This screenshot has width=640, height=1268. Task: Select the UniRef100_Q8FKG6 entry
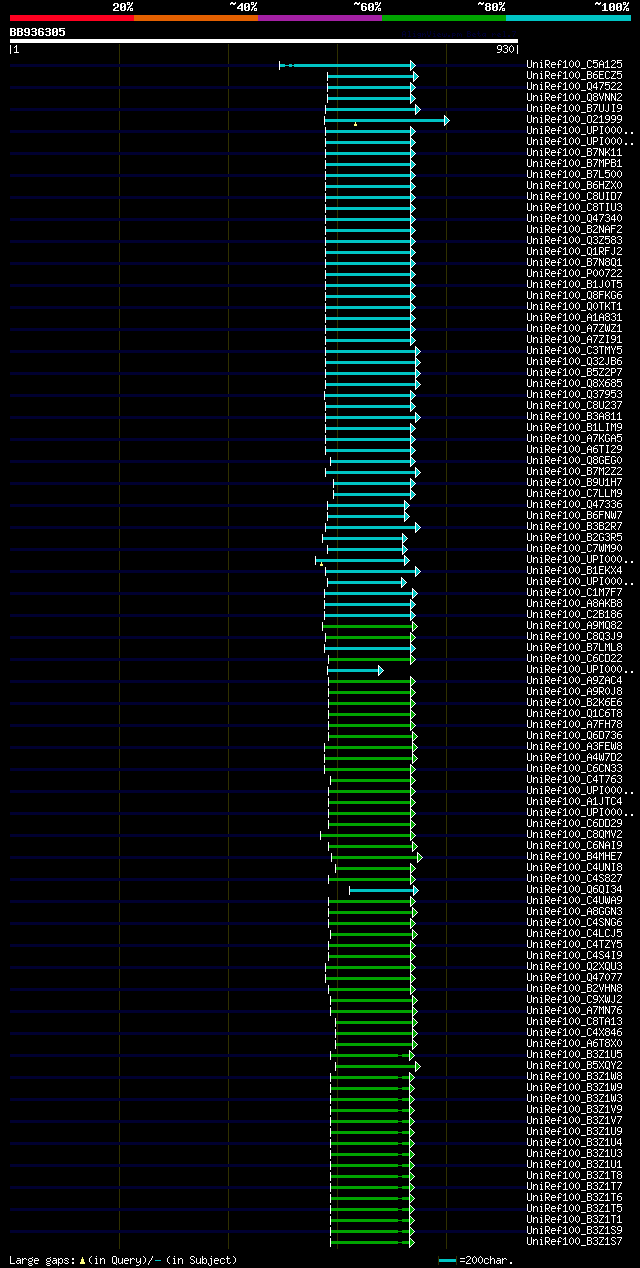point(574,295)
